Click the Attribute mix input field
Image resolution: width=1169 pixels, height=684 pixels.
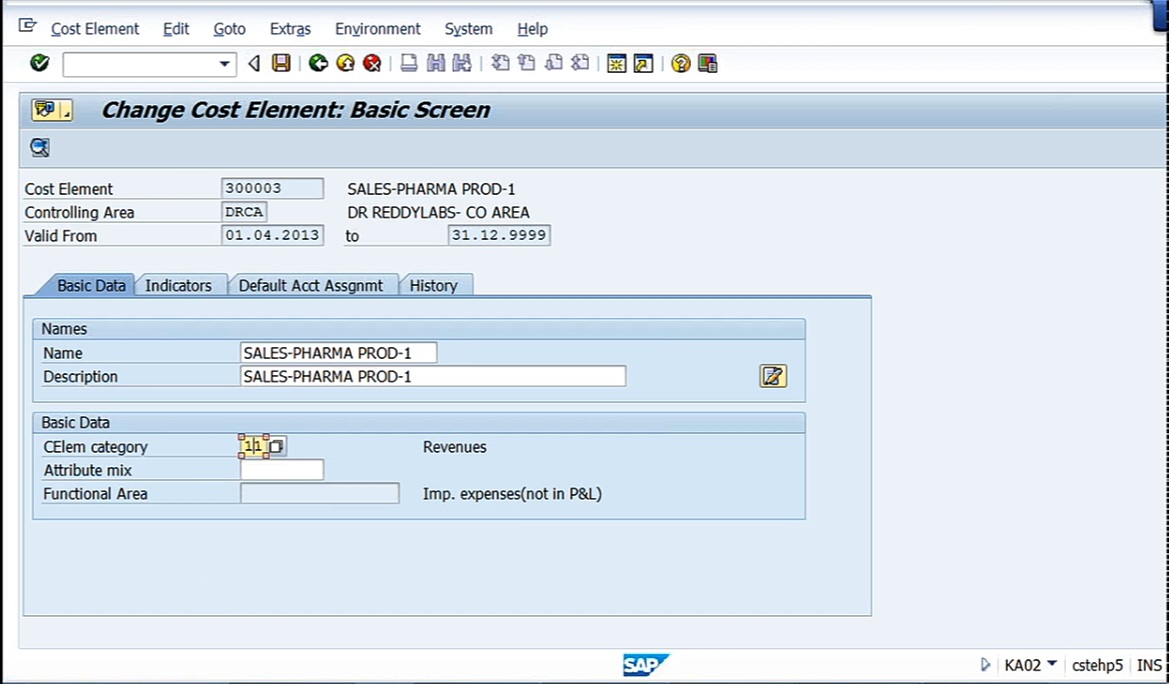click(282, 470)
